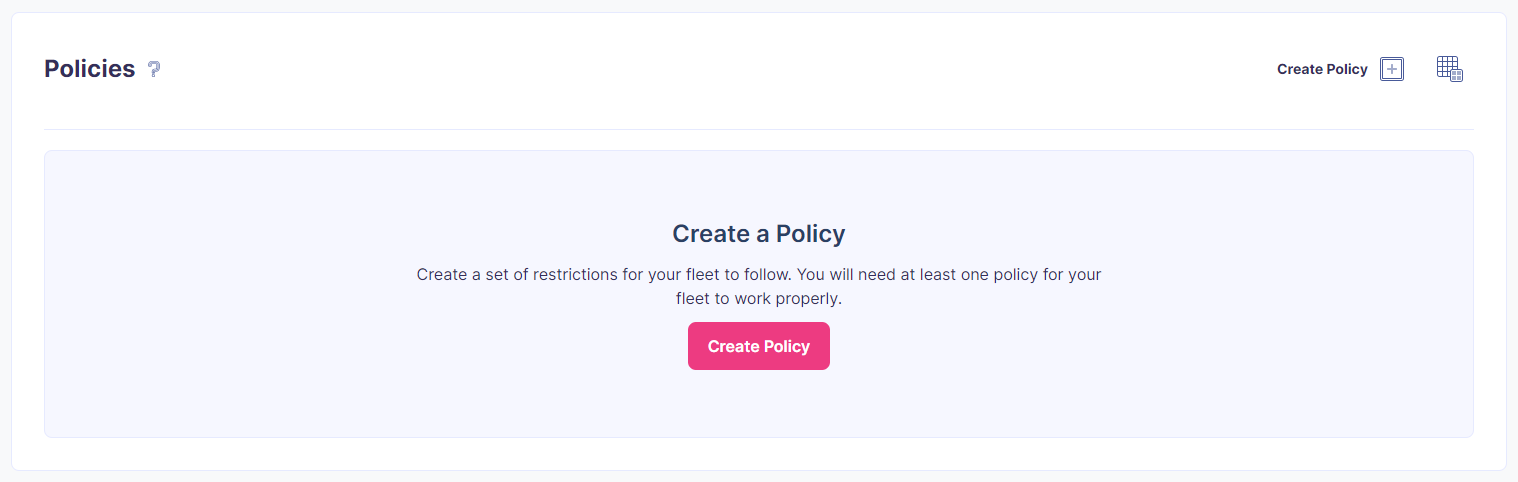Viewport: 1518px width, 482px height.
Task: Choose the grid-with-tiles icon in the header
Action: coord(1449,69)
